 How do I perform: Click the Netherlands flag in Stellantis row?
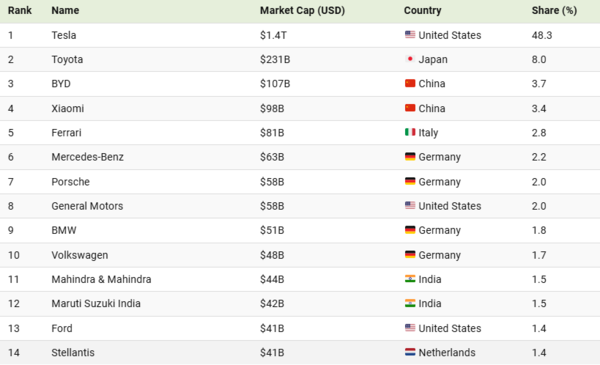pos(410,352)
